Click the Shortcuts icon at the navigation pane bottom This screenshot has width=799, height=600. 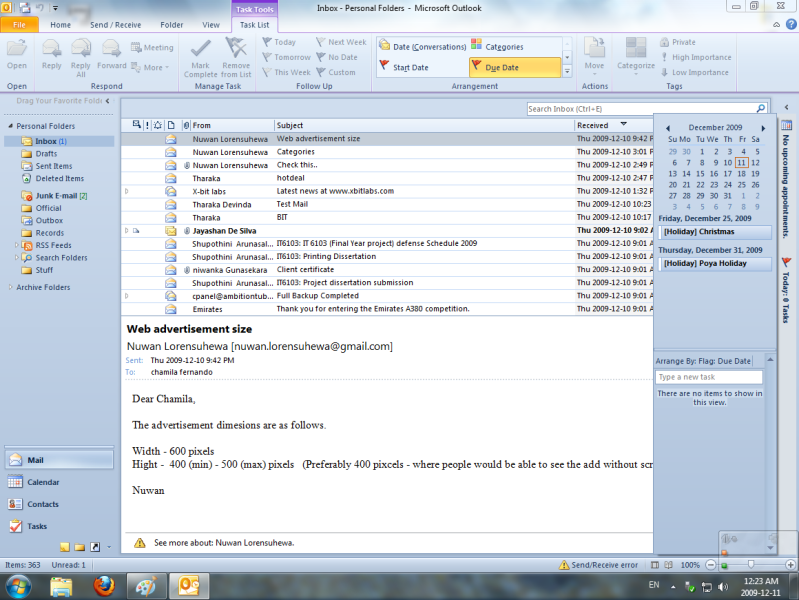[95, 547]
